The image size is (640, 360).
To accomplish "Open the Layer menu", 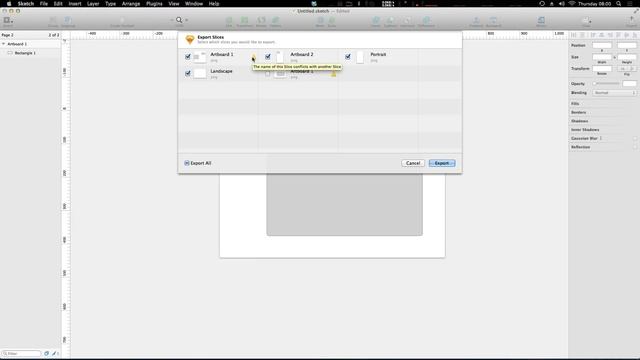I will tap(93, 4).
